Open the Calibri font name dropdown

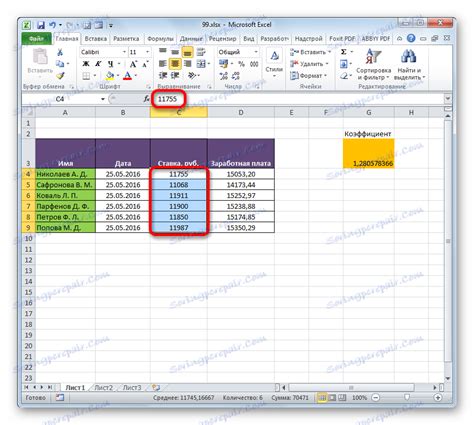[x=124, y=52]
